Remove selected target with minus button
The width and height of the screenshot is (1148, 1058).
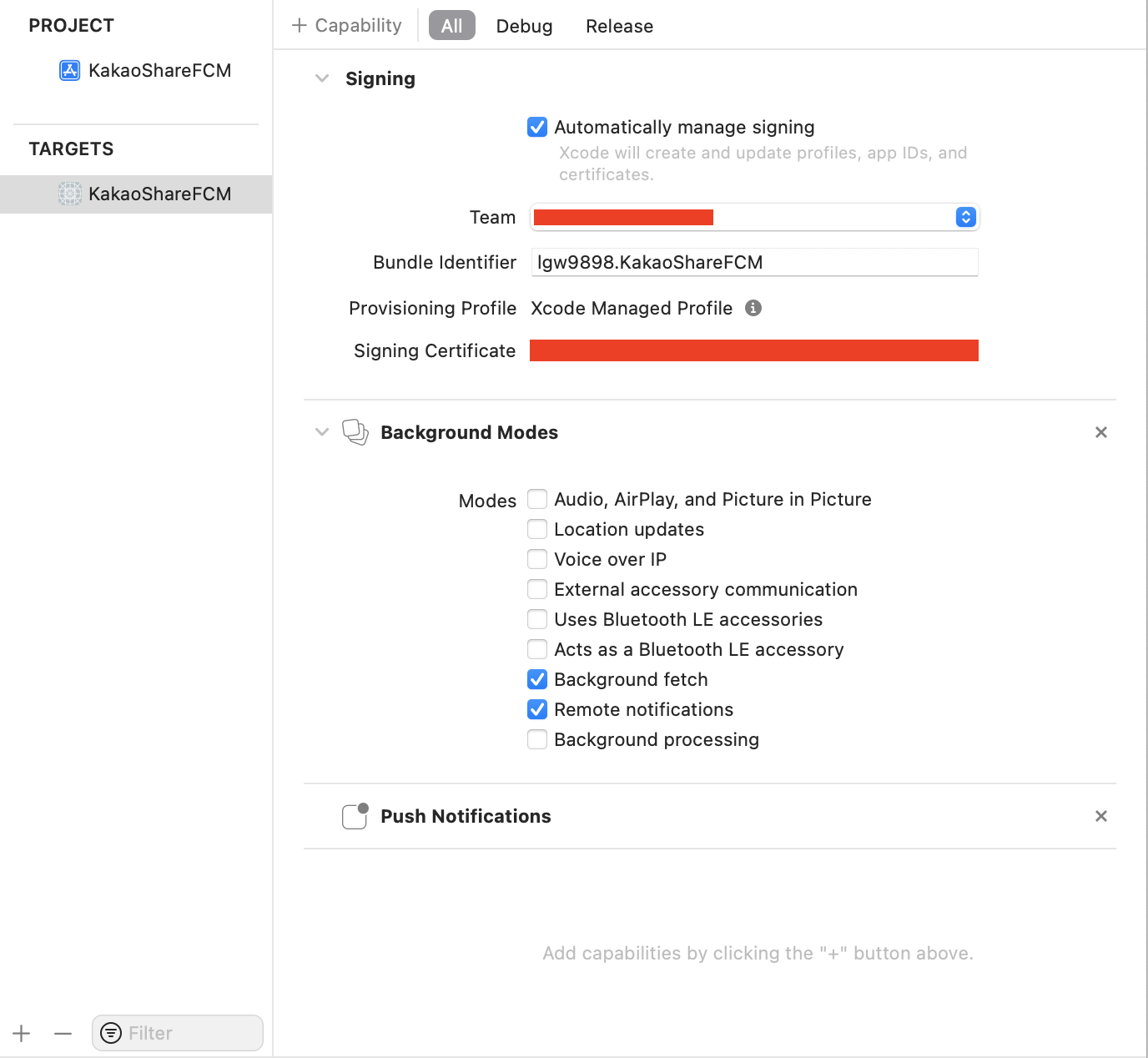(x=63, y=1034)
